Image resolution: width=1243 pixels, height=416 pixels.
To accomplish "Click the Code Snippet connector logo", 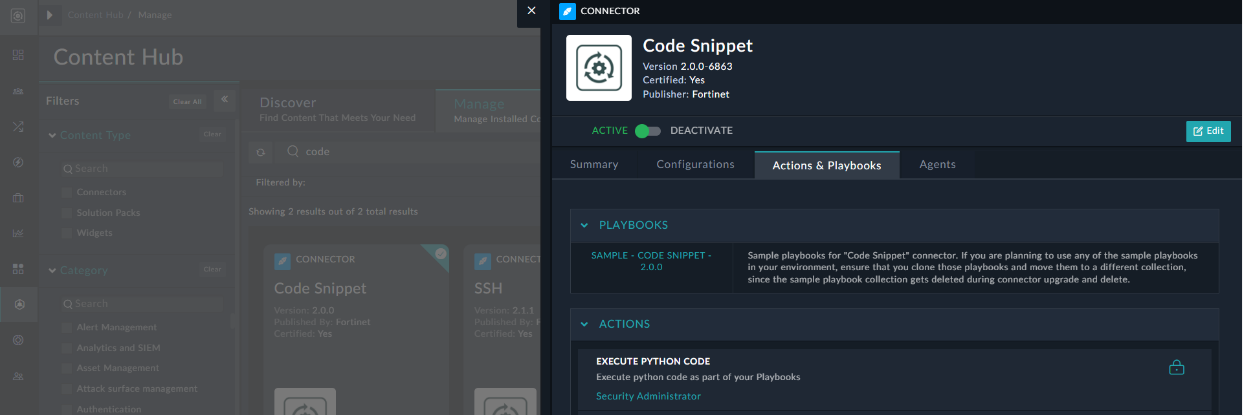I will click(x=599, y=68).
